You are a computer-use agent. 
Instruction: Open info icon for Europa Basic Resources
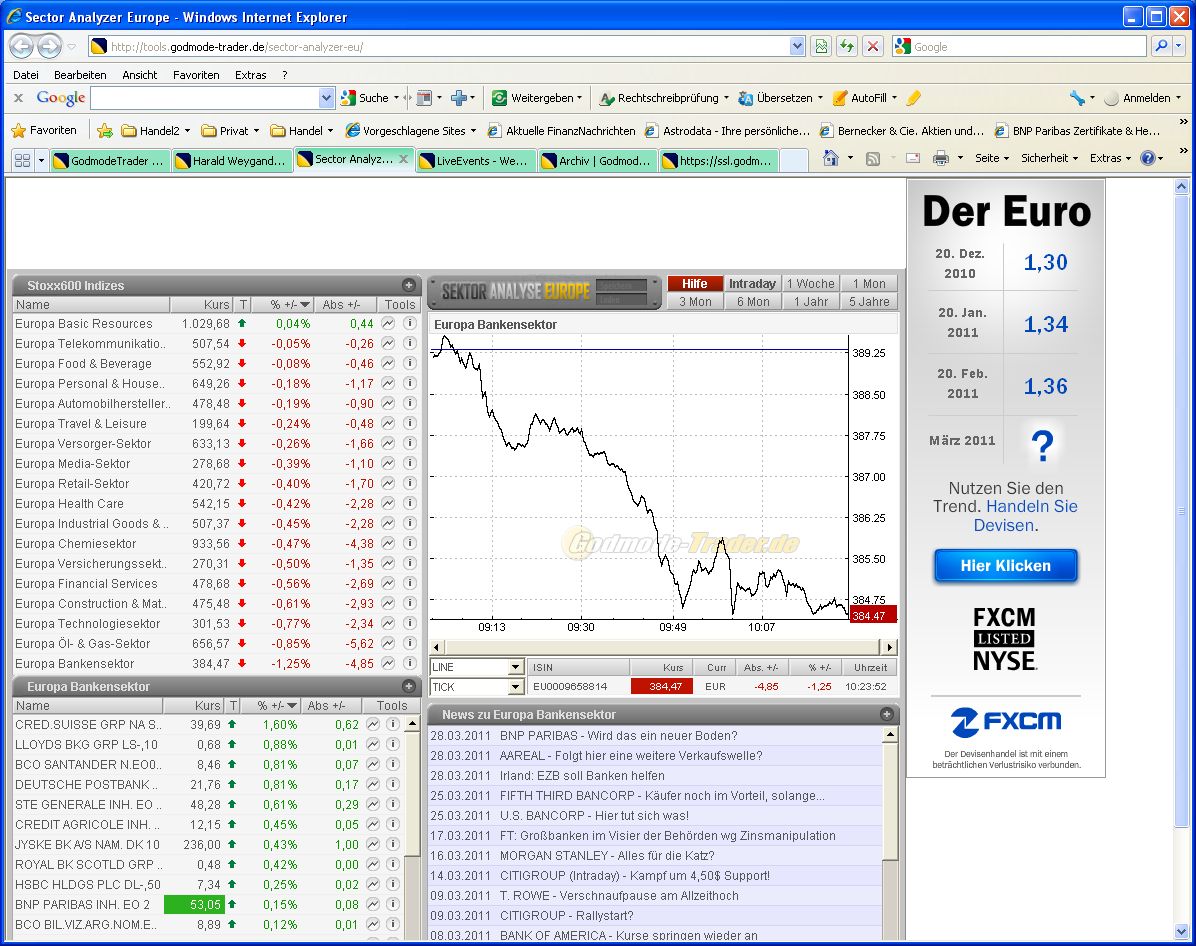410,323
